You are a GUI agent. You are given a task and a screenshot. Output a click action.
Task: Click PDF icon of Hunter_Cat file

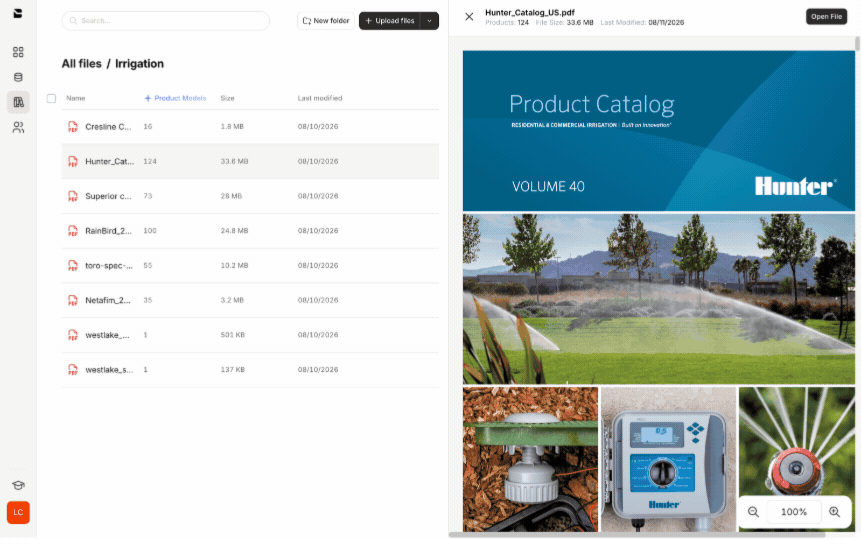[72, 162]
